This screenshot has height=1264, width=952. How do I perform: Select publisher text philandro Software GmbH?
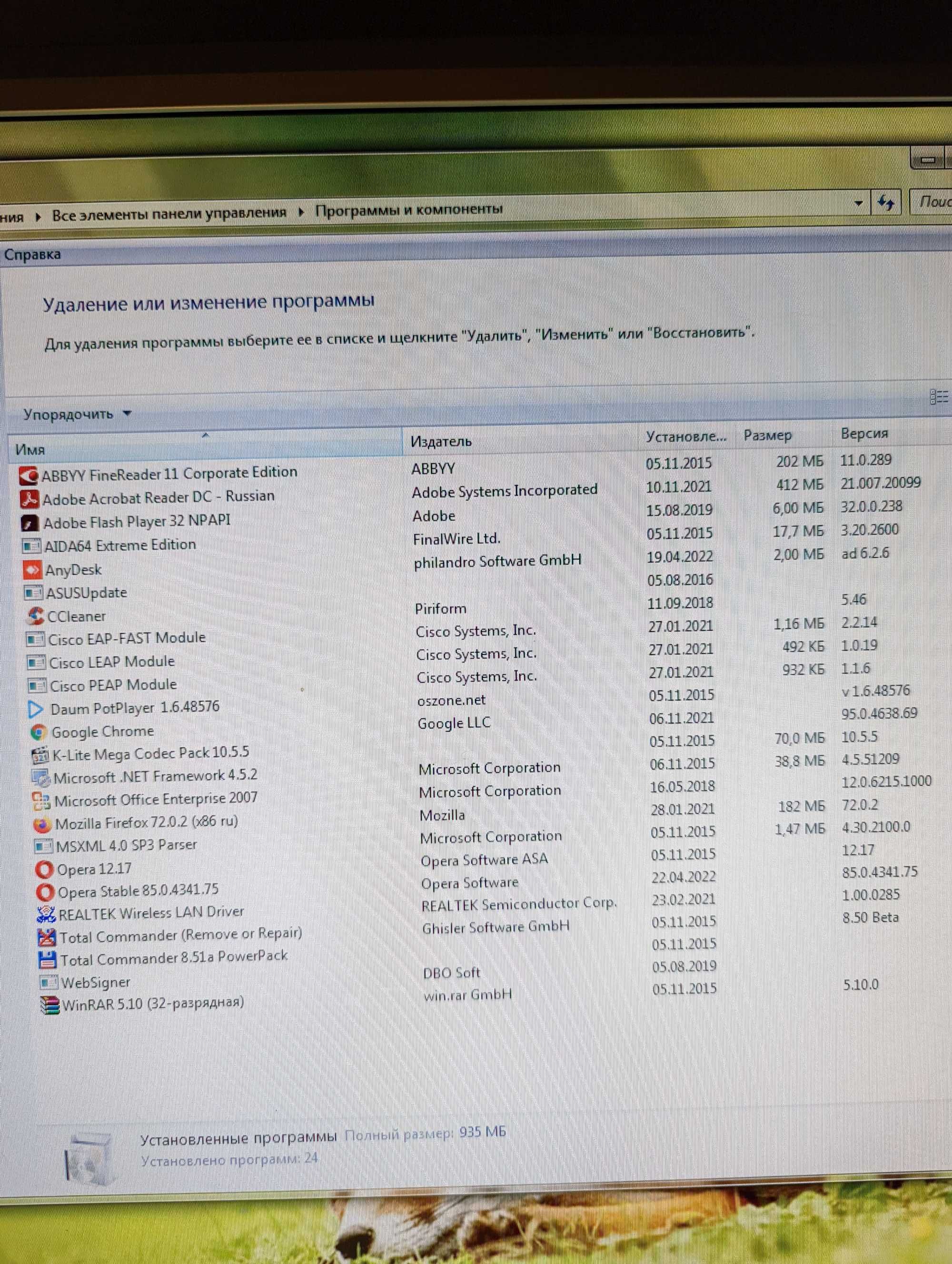(x=497, y=561)
